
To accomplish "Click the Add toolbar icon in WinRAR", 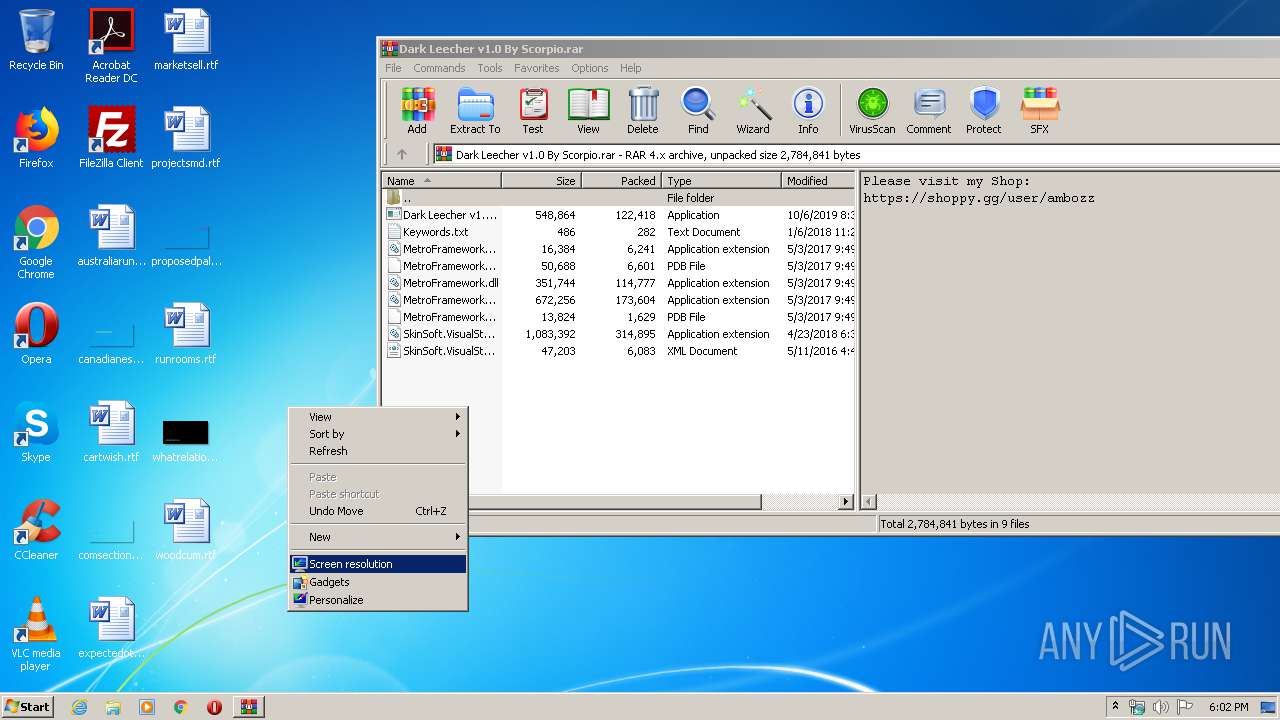I will 417,110.
